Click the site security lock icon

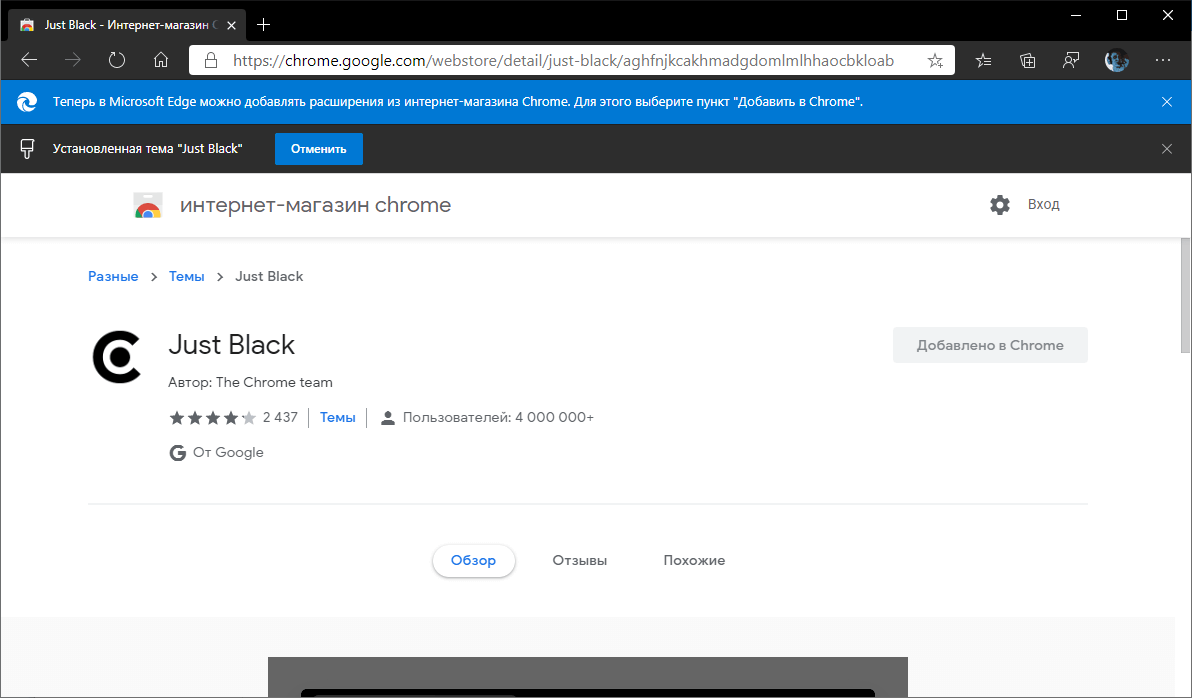click(210, 60)
